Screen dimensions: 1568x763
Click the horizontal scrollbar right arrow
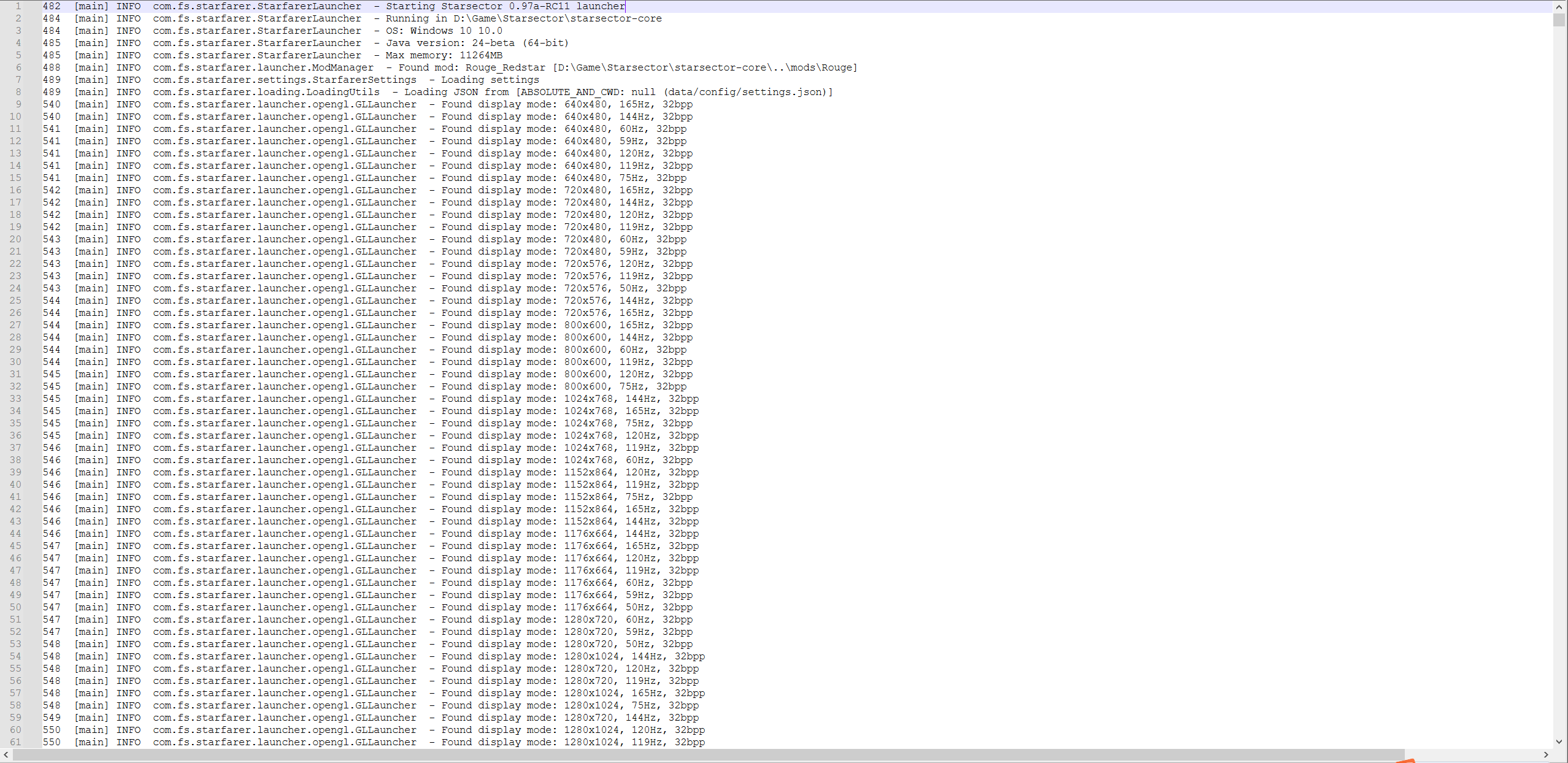1546,754
